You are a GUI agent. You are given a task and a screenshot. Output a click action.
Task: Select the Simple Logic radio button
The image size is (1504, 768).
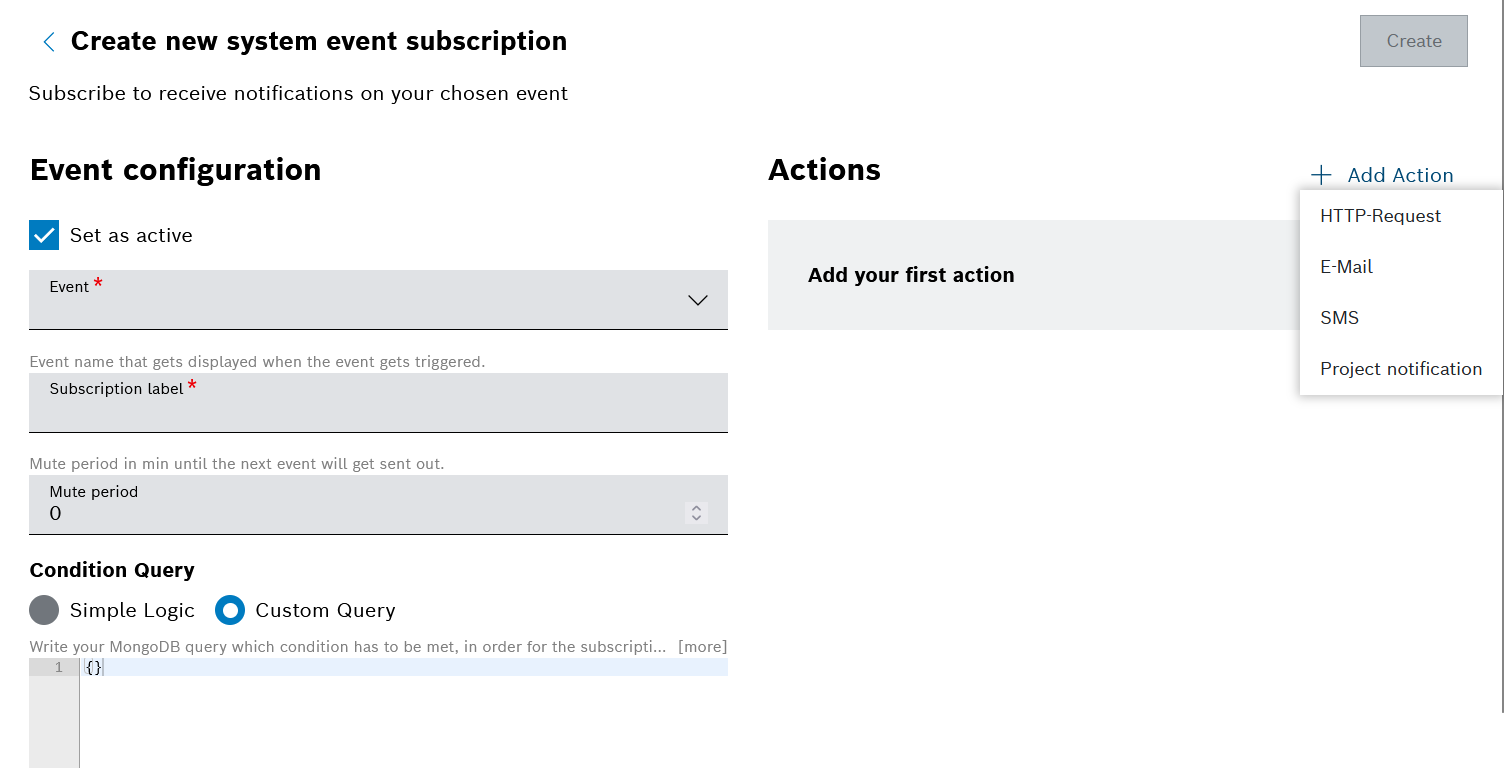point(44,610)
